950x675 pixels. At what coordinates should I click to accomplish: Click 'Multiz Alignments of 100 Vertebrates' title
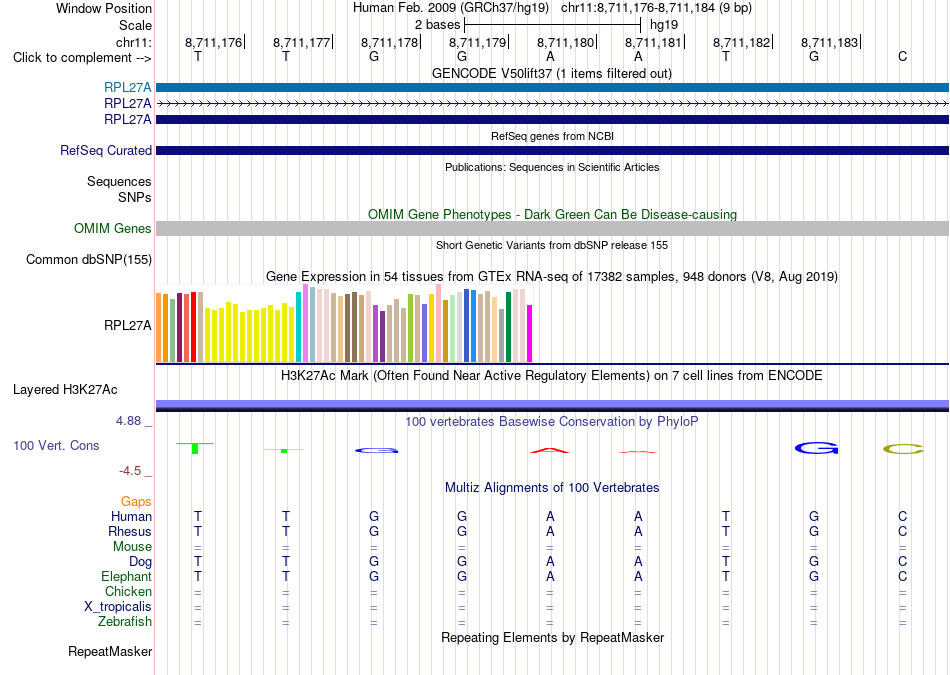click(552, 488)
